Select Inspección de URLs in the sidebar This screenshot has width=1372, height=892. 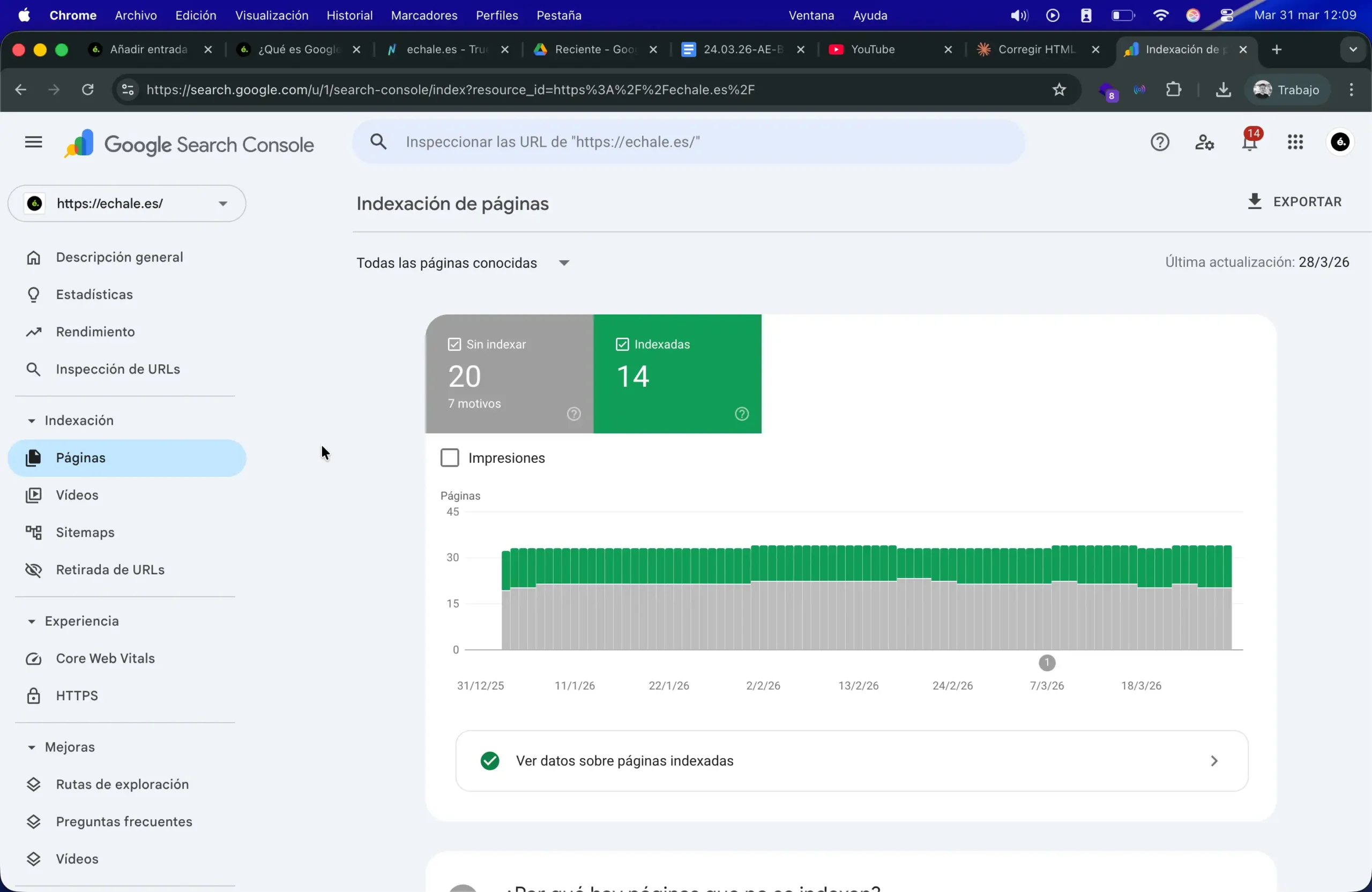tap(116, 369)
